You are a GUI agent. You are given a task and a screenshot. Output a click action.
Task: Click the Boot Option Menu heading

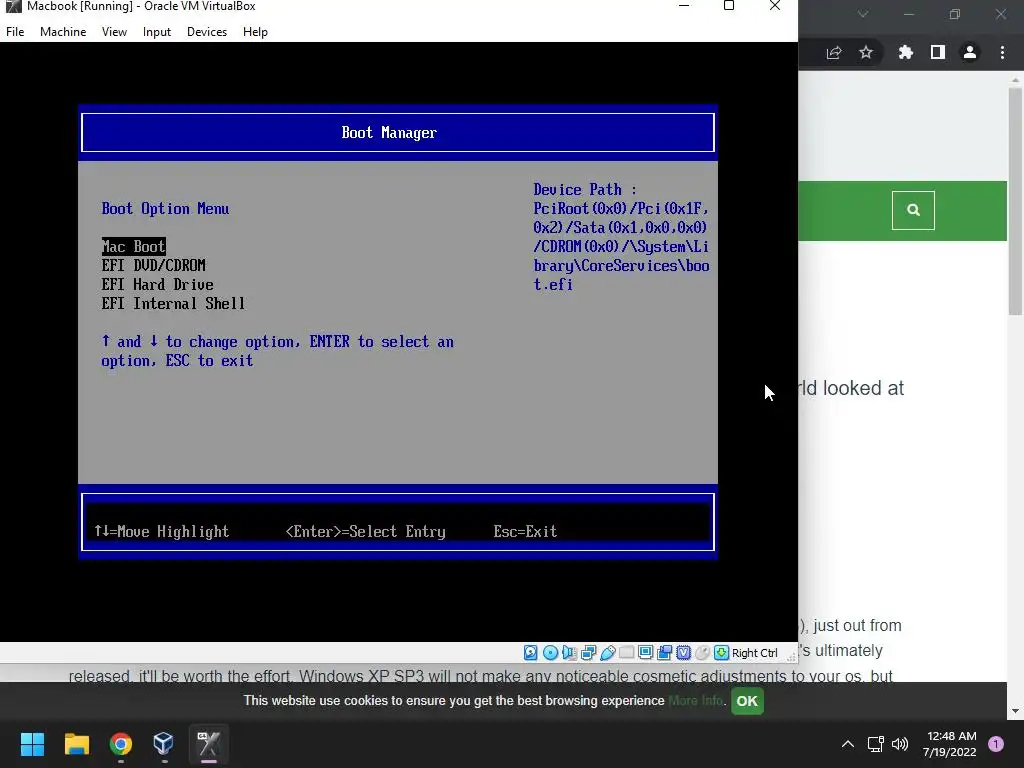click(165, 208)
